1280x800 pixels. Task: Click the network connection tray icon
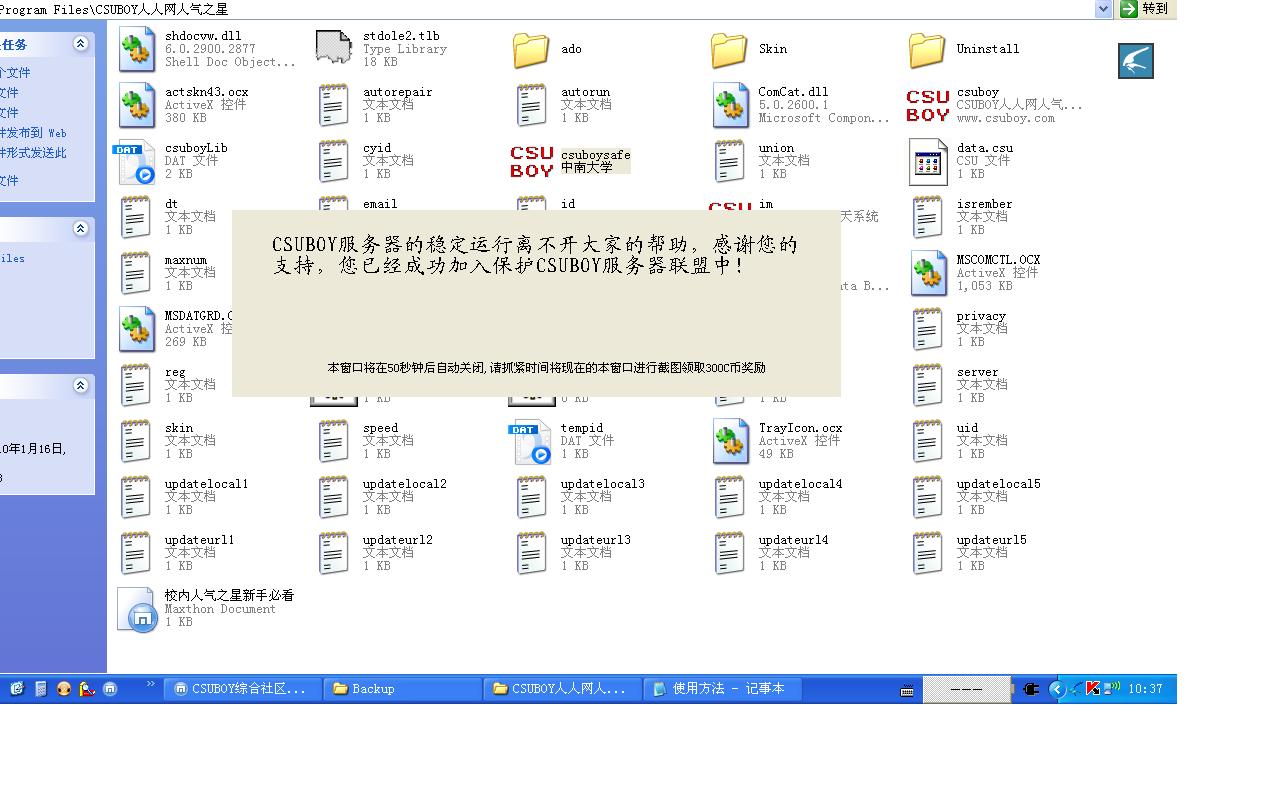click(1111, 688)
